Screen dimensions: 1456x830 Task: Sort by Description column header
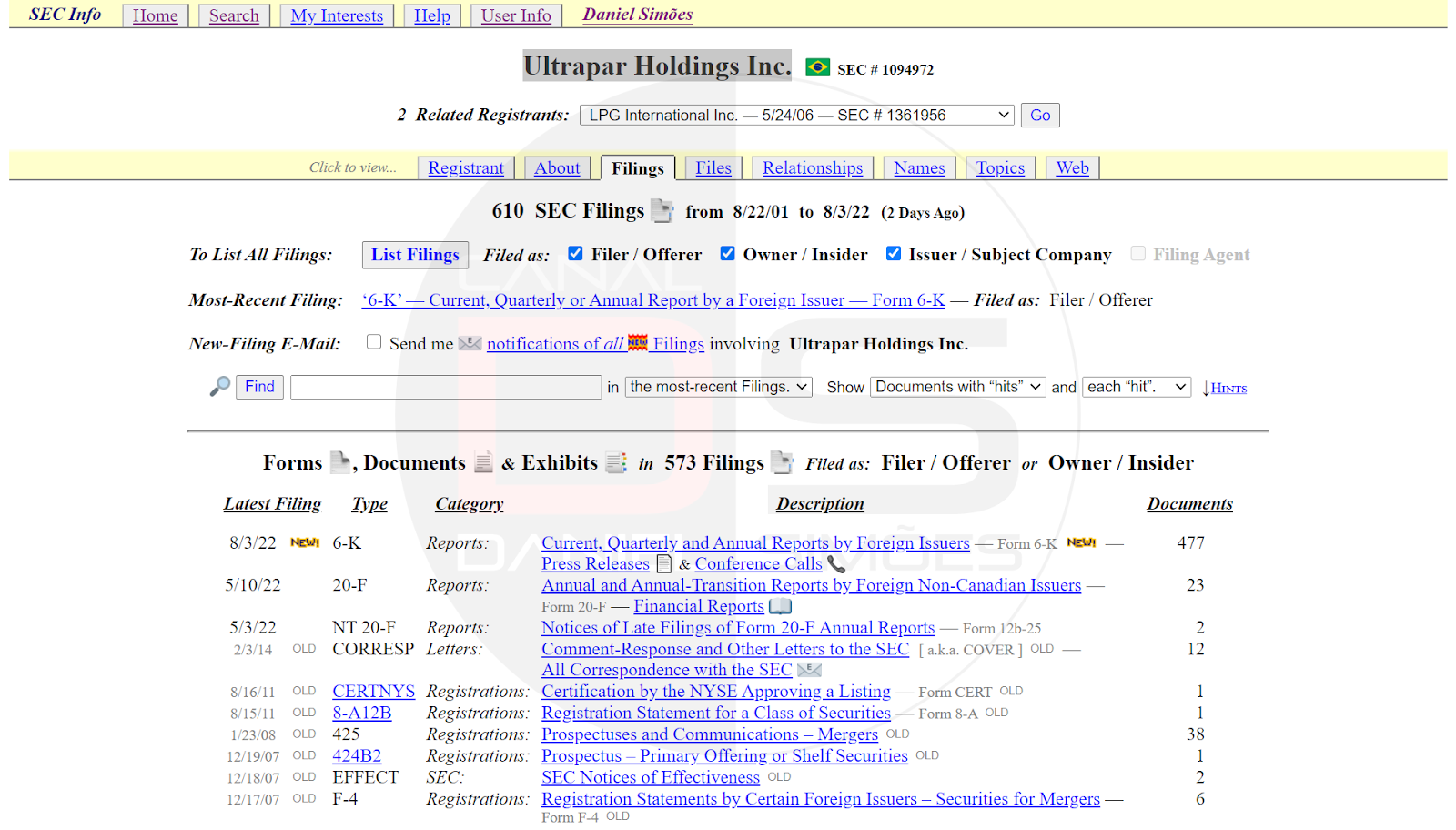(820, 503)
